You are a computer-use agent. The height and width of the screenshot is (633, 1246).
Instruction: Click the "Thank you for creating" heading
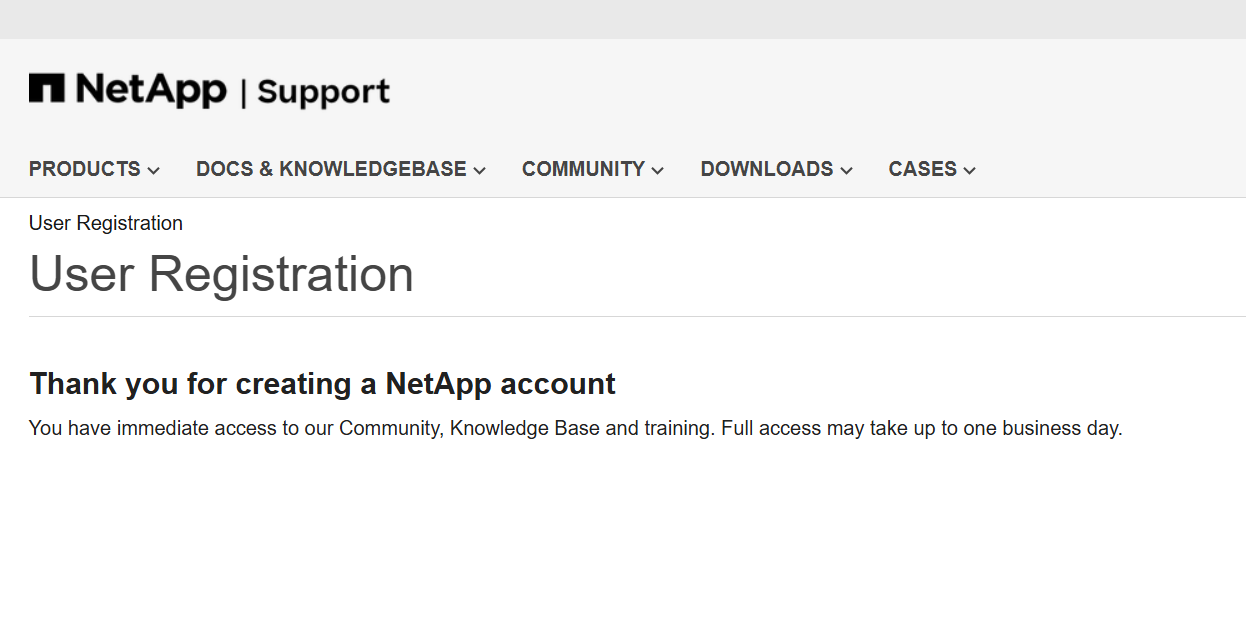click(x=322, y=384)
